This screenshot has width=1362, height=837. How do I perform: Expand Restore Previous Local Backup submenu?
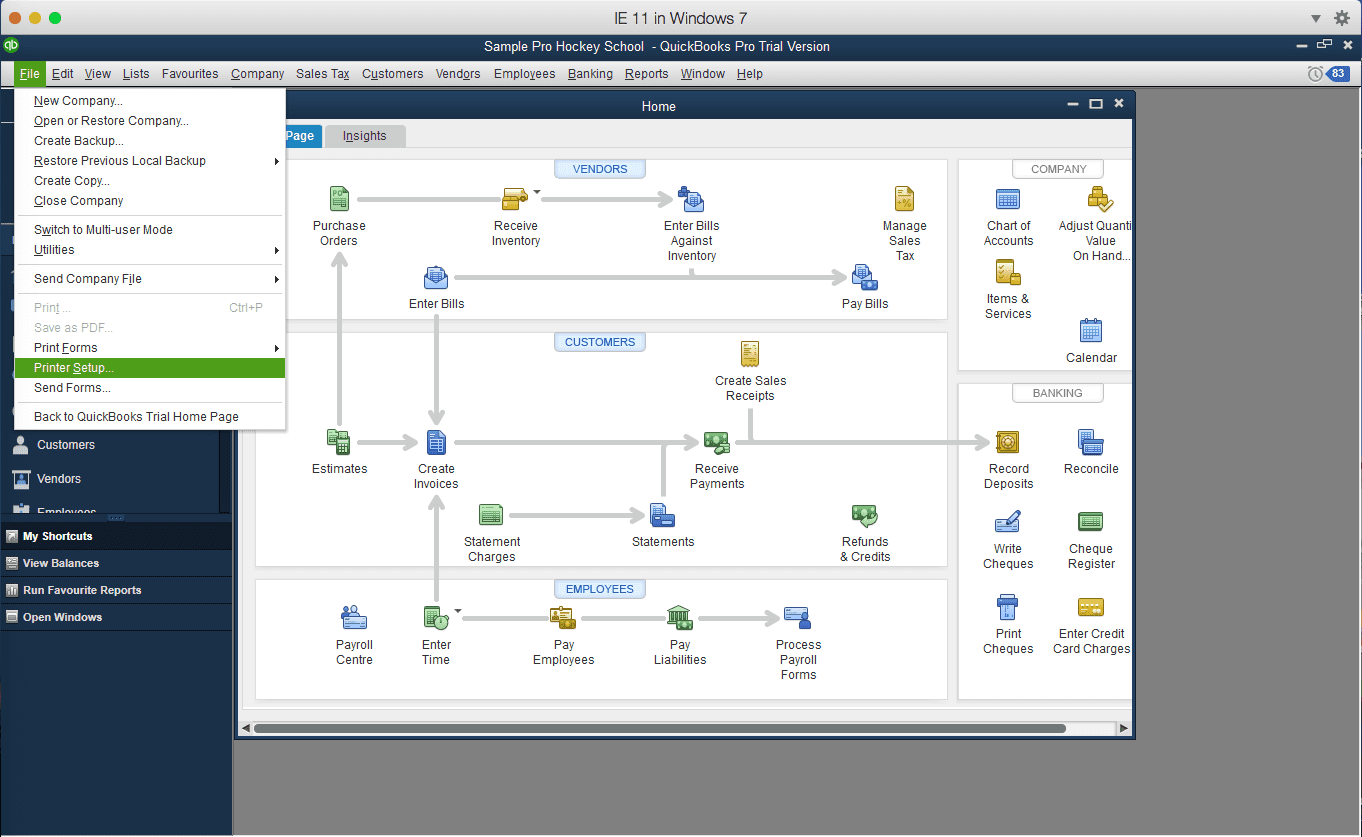[150, 161]
